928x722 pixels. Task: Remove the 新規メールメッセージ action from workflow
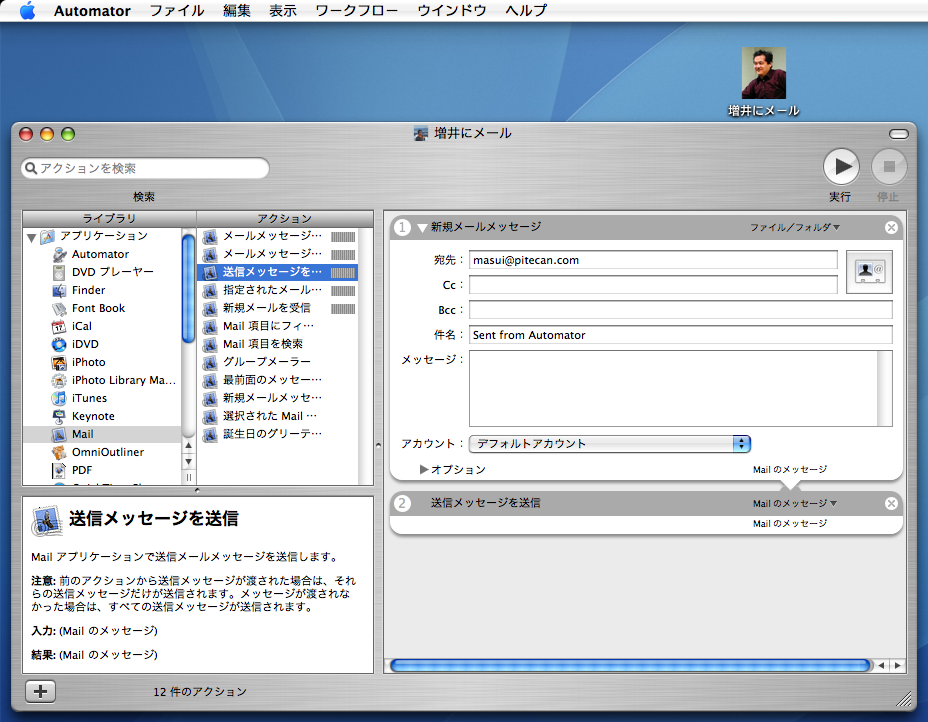click(x=891, y=227)
